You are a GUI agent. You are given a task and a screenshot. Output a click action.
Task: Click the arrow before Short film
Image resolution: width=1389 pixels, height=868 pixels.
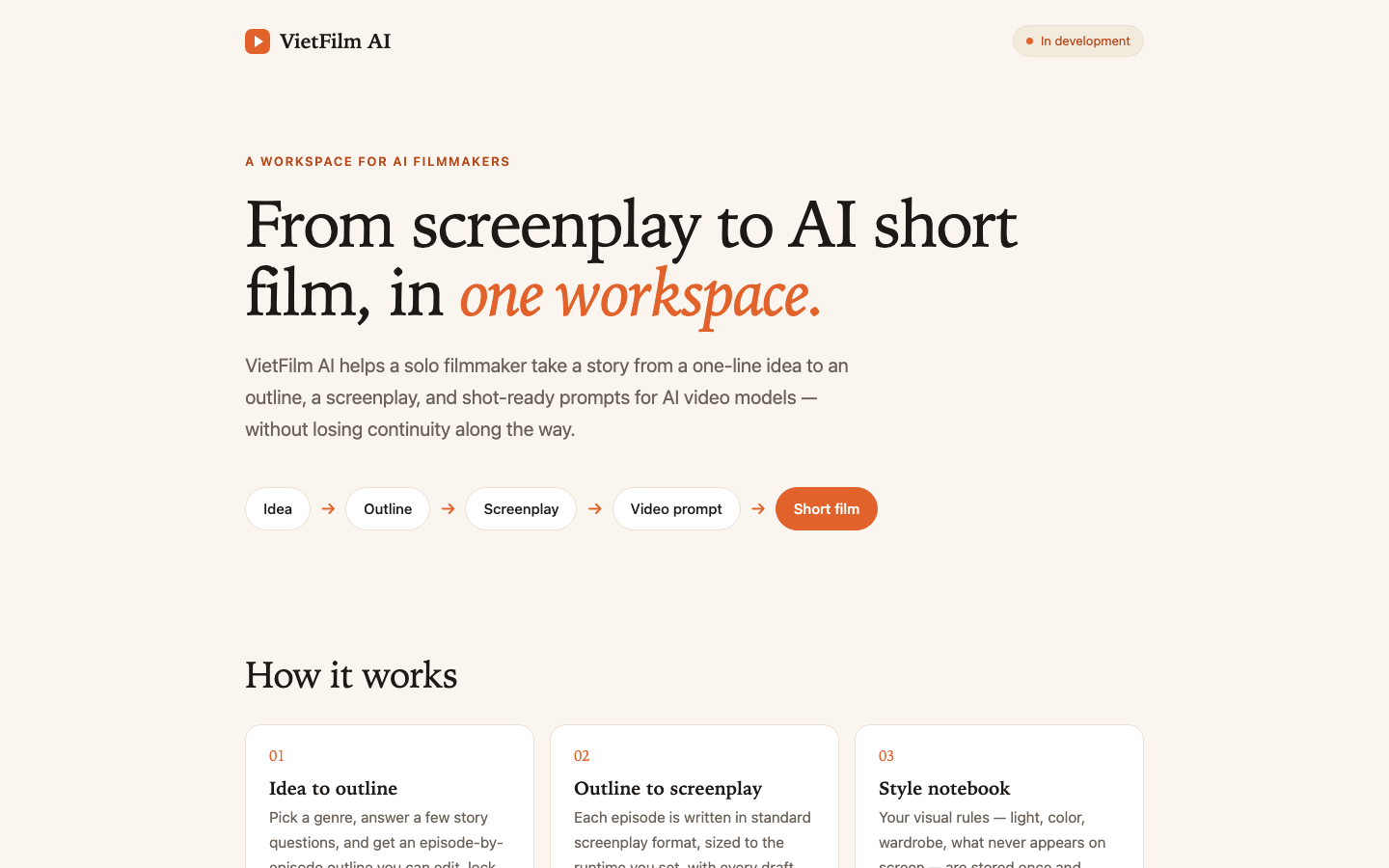(x=758, y=509)
